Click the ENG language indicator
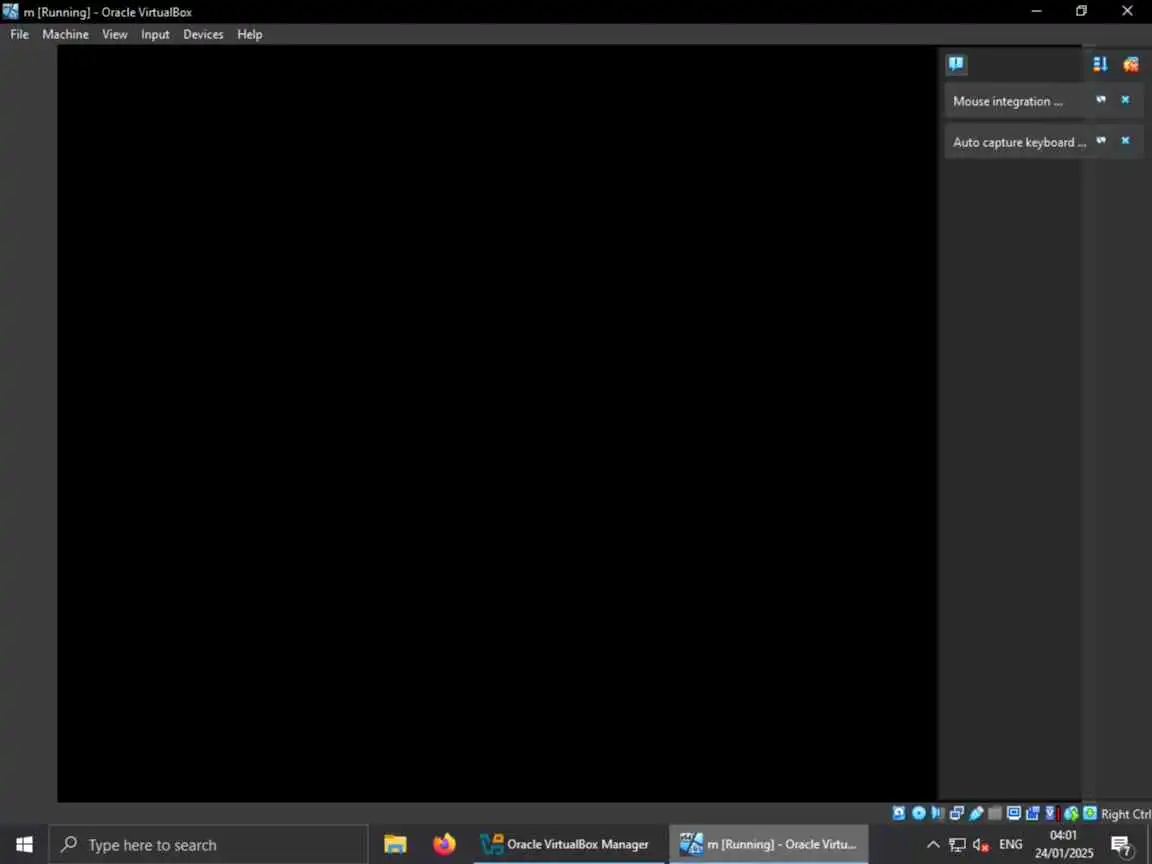This screenshot has height=864, width=1152. coord(1011,845)
